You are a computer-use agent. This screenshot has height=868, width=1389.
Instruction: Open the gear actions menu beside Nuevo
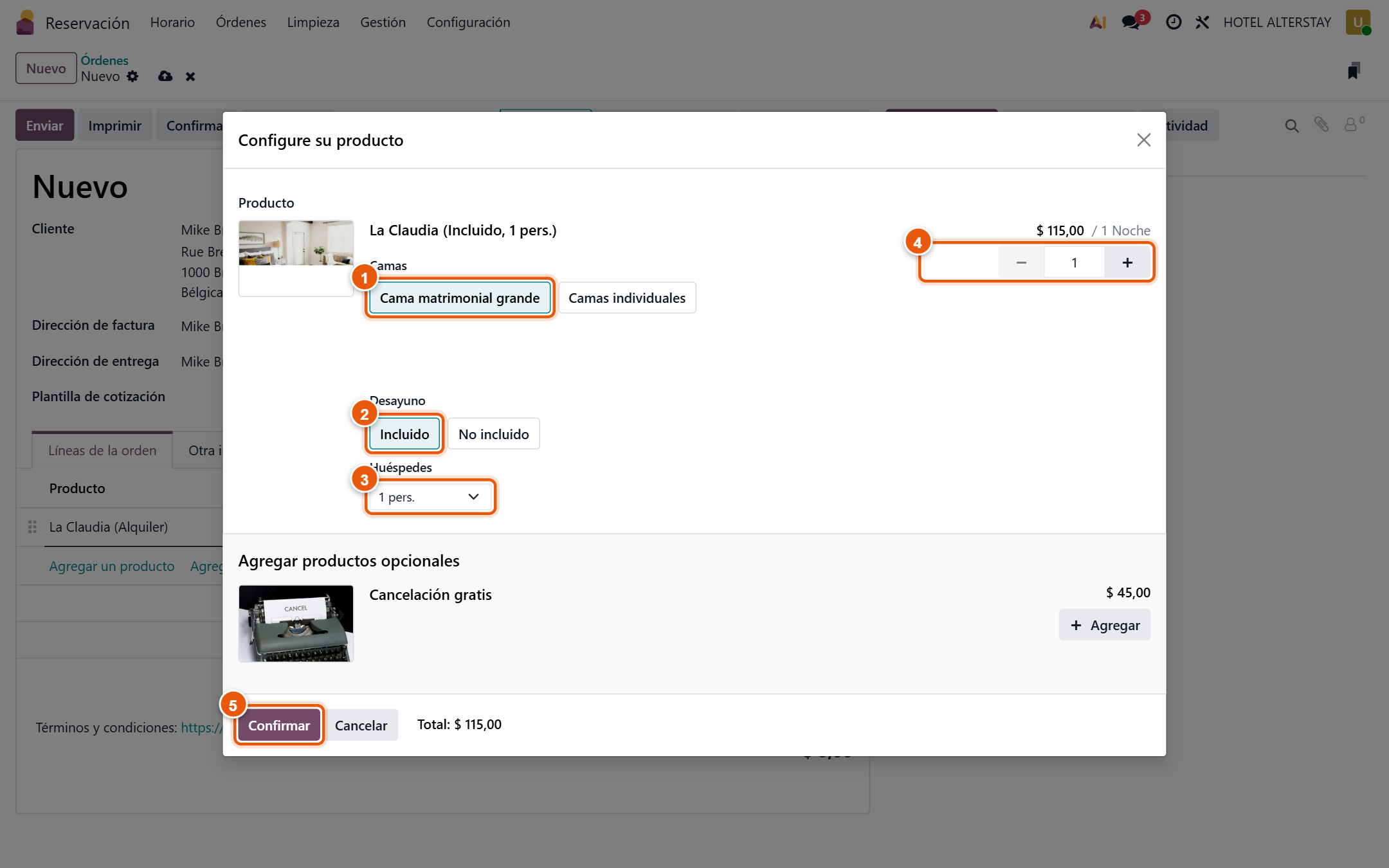click(132, 76)
